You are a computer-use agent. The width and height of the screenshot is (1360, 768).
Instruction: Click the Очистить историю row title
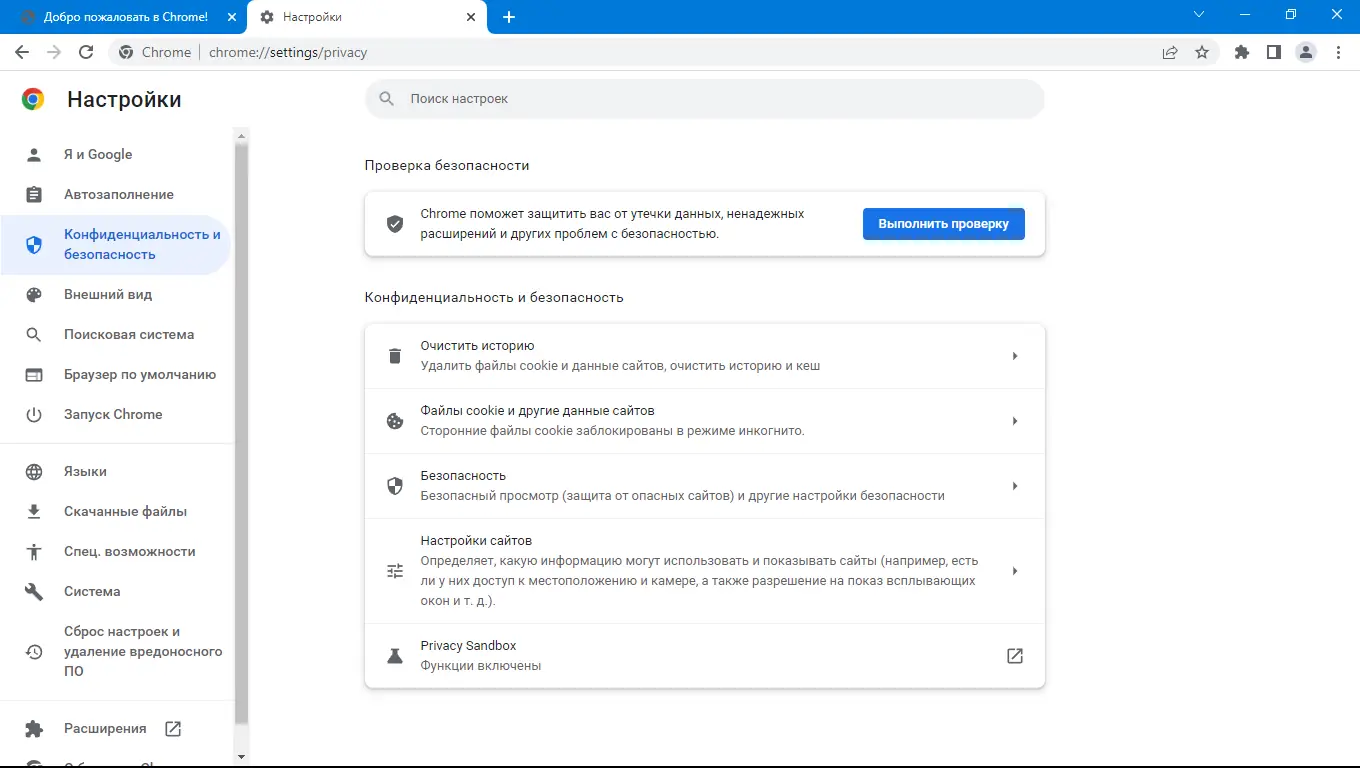click(477, 346)
